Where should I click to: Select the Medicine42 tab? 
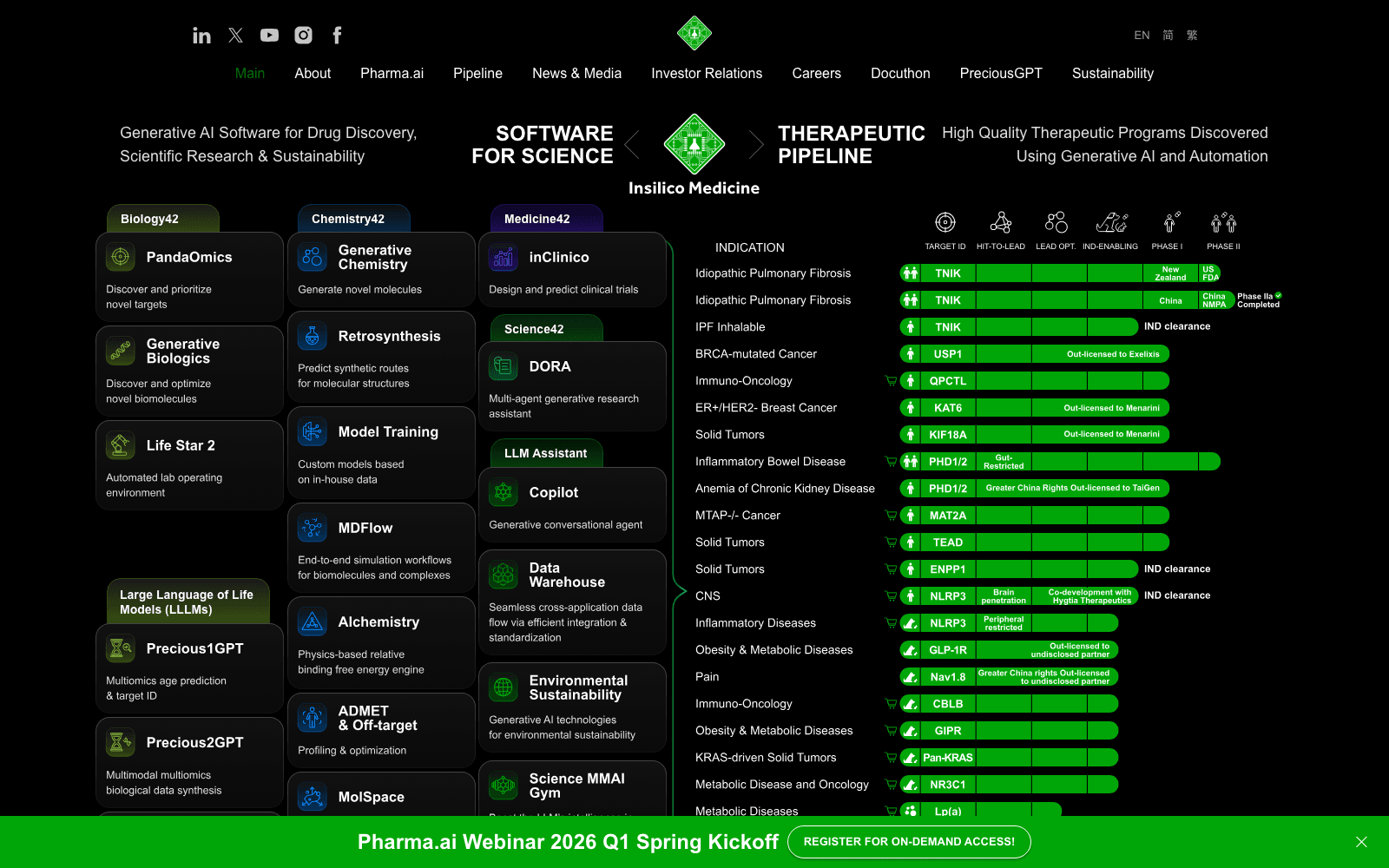[x=547, y=219]
